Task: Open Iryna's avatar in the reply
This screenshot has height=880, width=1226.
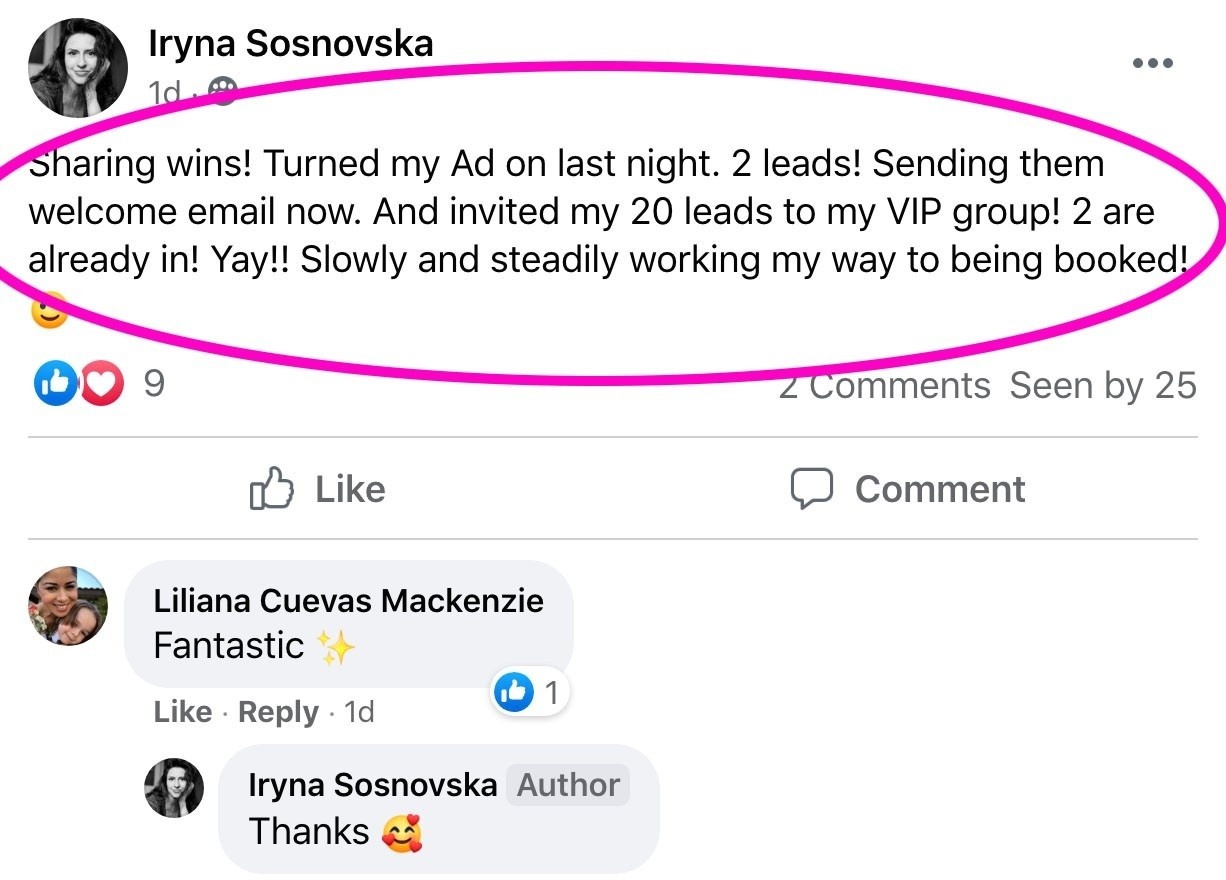Action: click(x=174, y=787)
